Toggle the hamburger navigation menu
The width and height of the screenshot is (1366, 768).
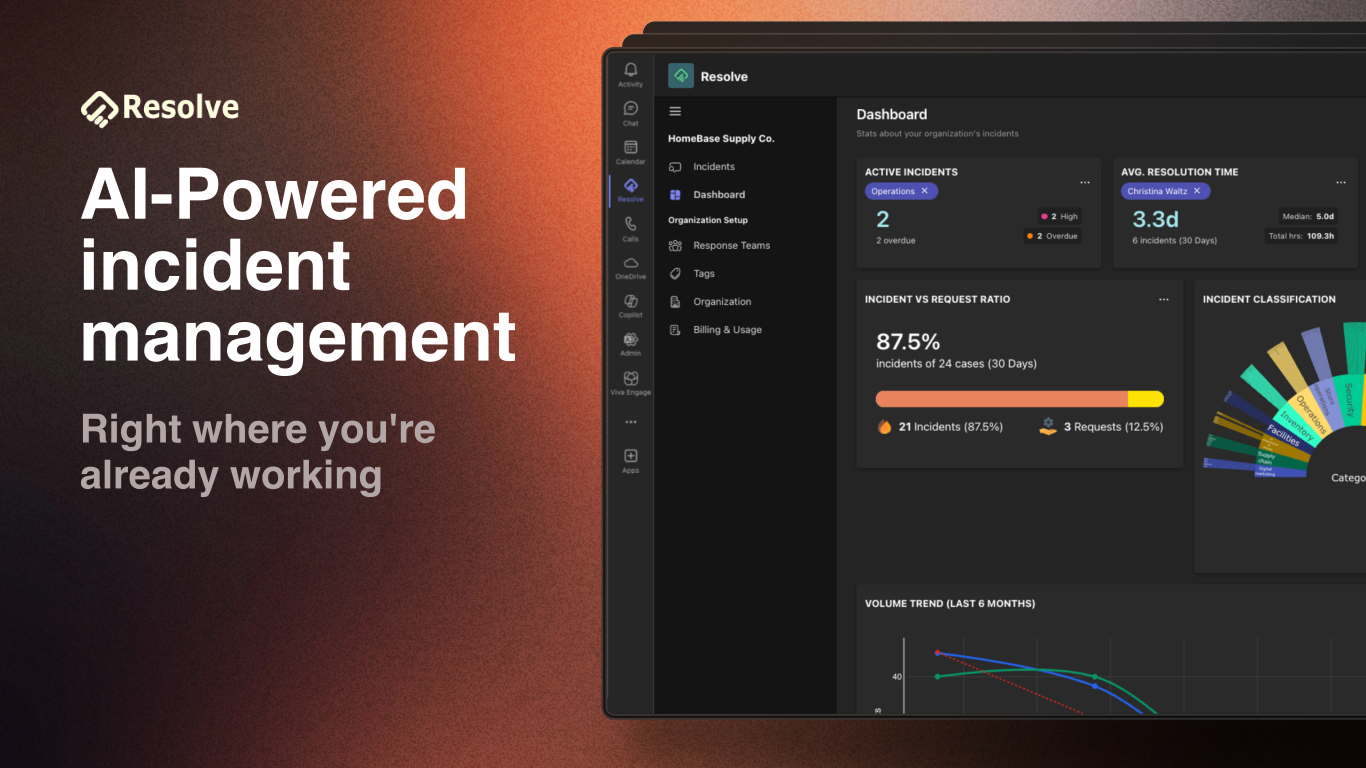[675, 111]
